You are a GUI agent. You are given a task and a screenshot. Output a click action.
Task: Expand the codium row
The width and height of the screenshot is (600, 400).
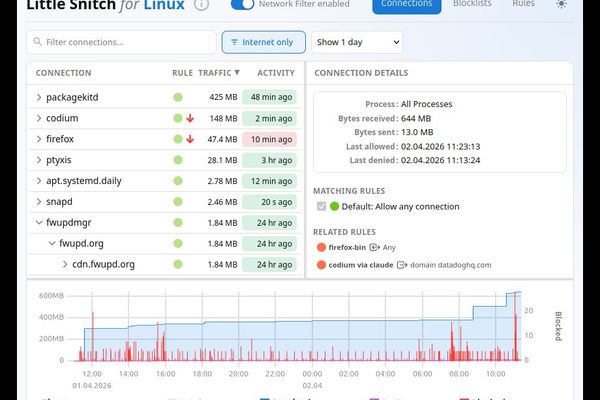click(39, 118)
